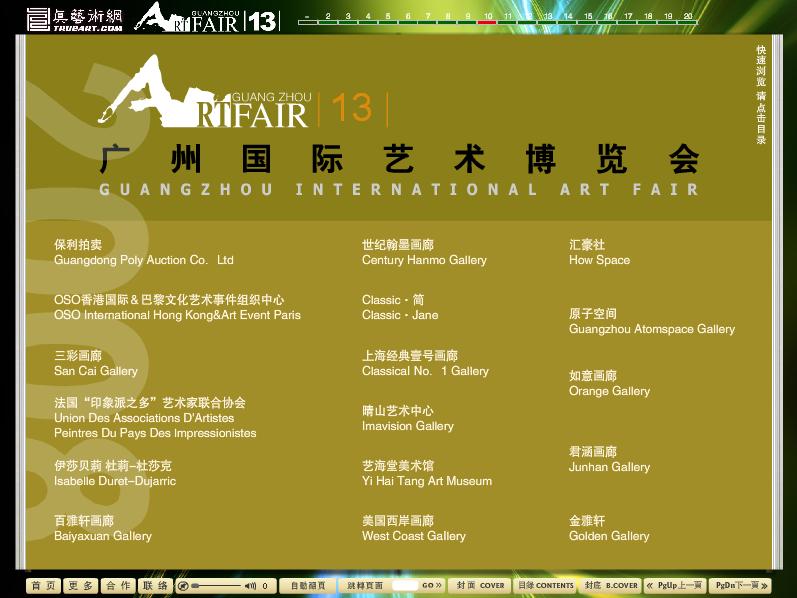Go to previous page with PgUp 上一頁
Viewport: 797px width, 598px height.
click(x=674, y=585)
